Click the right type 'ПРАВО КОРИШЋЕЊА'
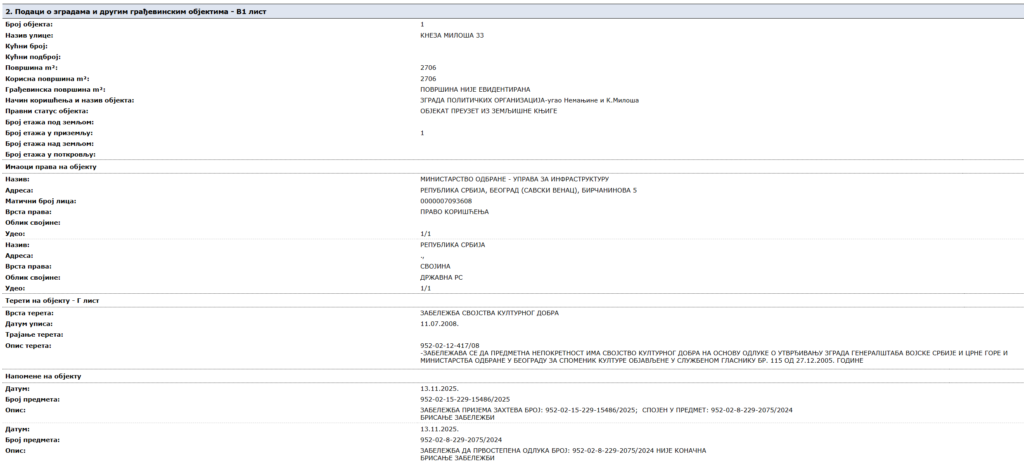Screen dimensions: 1024x466 tap(453, 212)
